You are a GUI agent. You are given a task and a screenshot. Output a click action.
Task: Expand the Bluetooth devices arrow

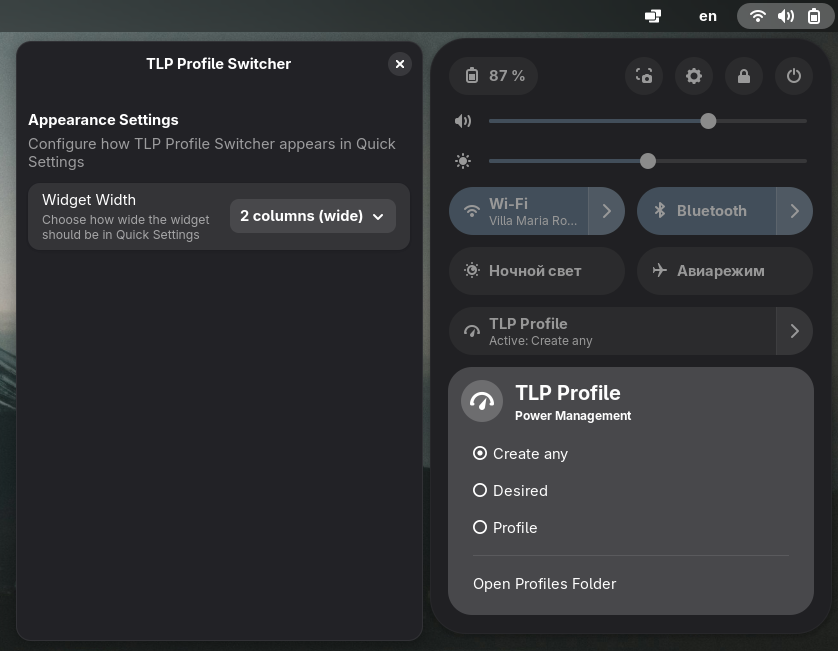[795, 211]
